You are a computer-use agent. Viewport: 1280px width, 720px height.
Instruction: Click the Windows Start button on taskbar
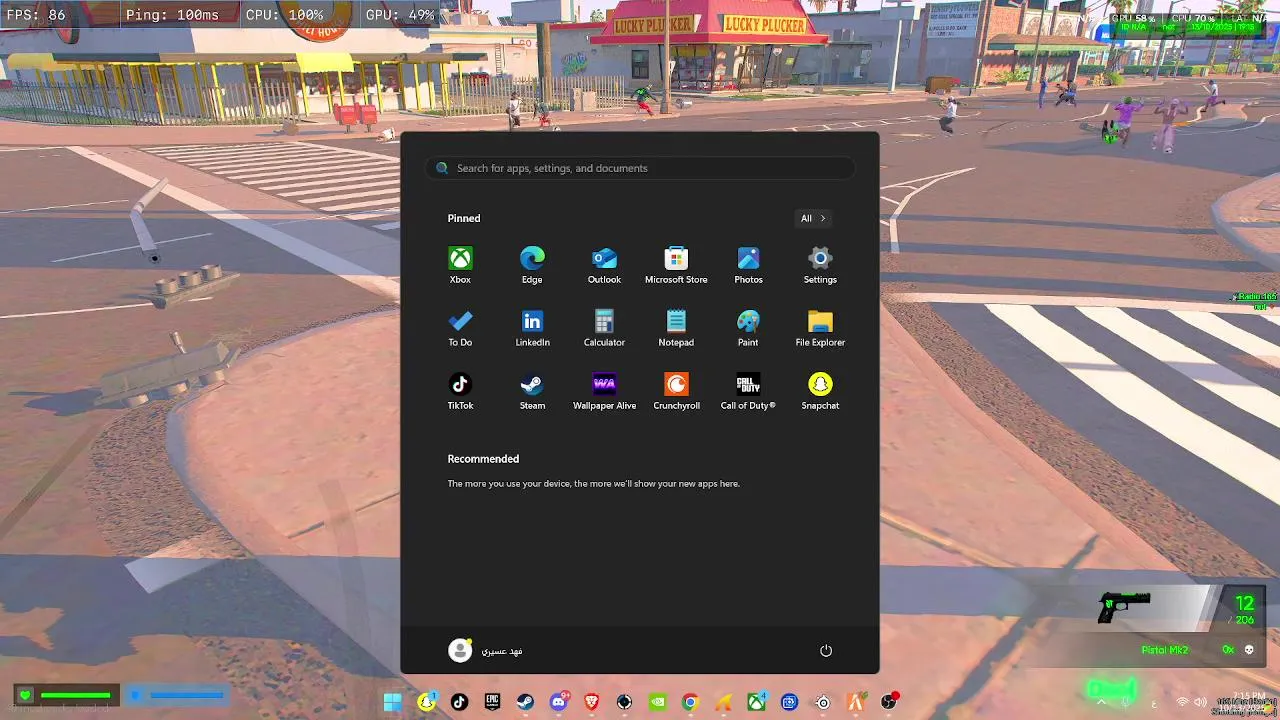tap(393, 702)
